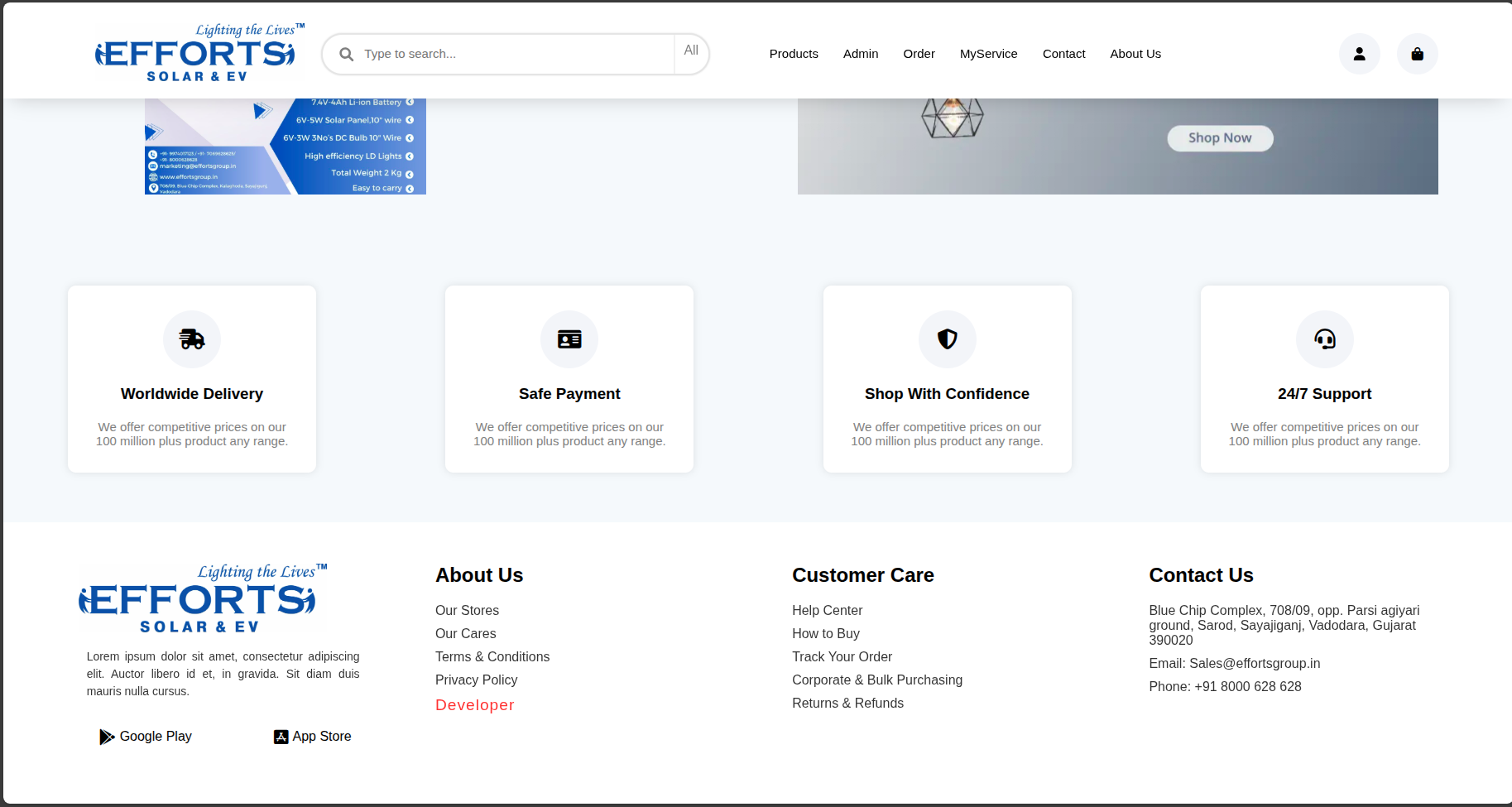
Task: Open the Products menu
Action: [x=793, y=54]
